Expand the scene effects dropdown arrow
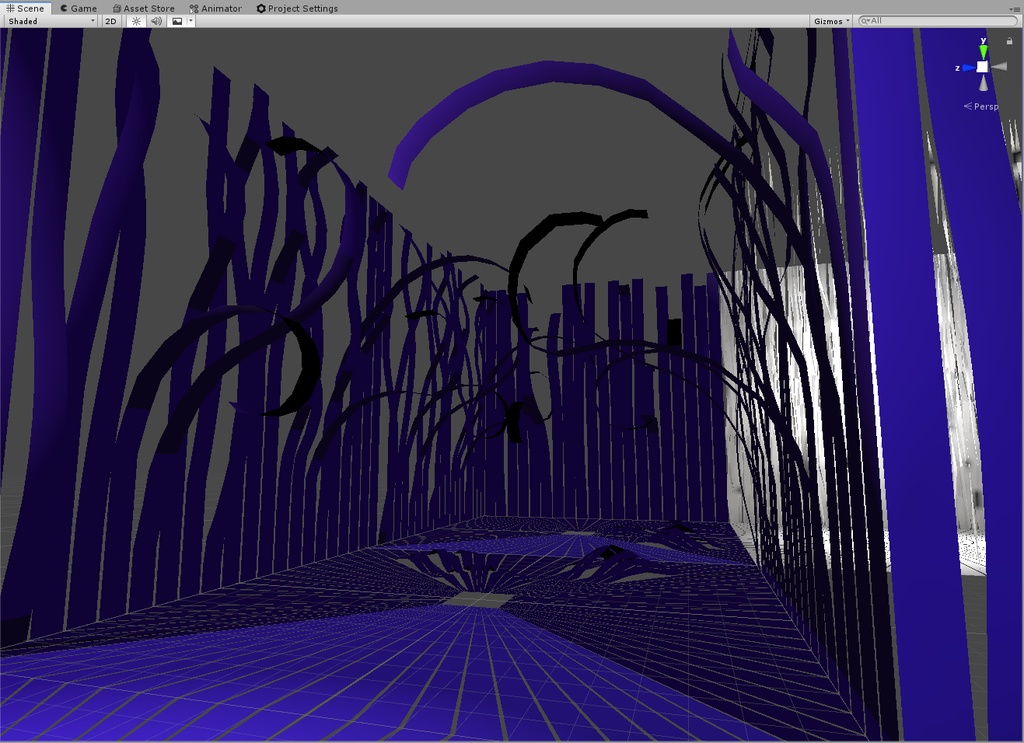The width and height of the screenshot is (1024, 743). 191,21
